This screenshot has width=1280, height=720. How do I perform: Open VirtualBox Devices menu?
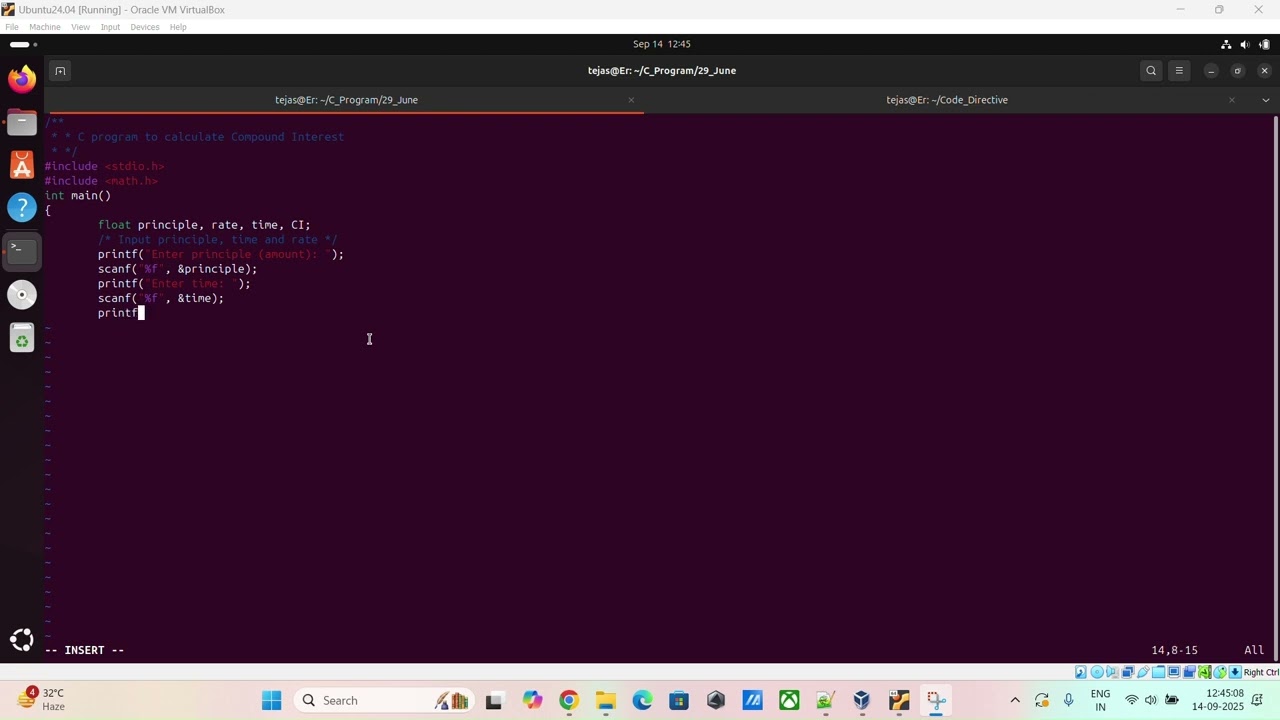[145, 27]
